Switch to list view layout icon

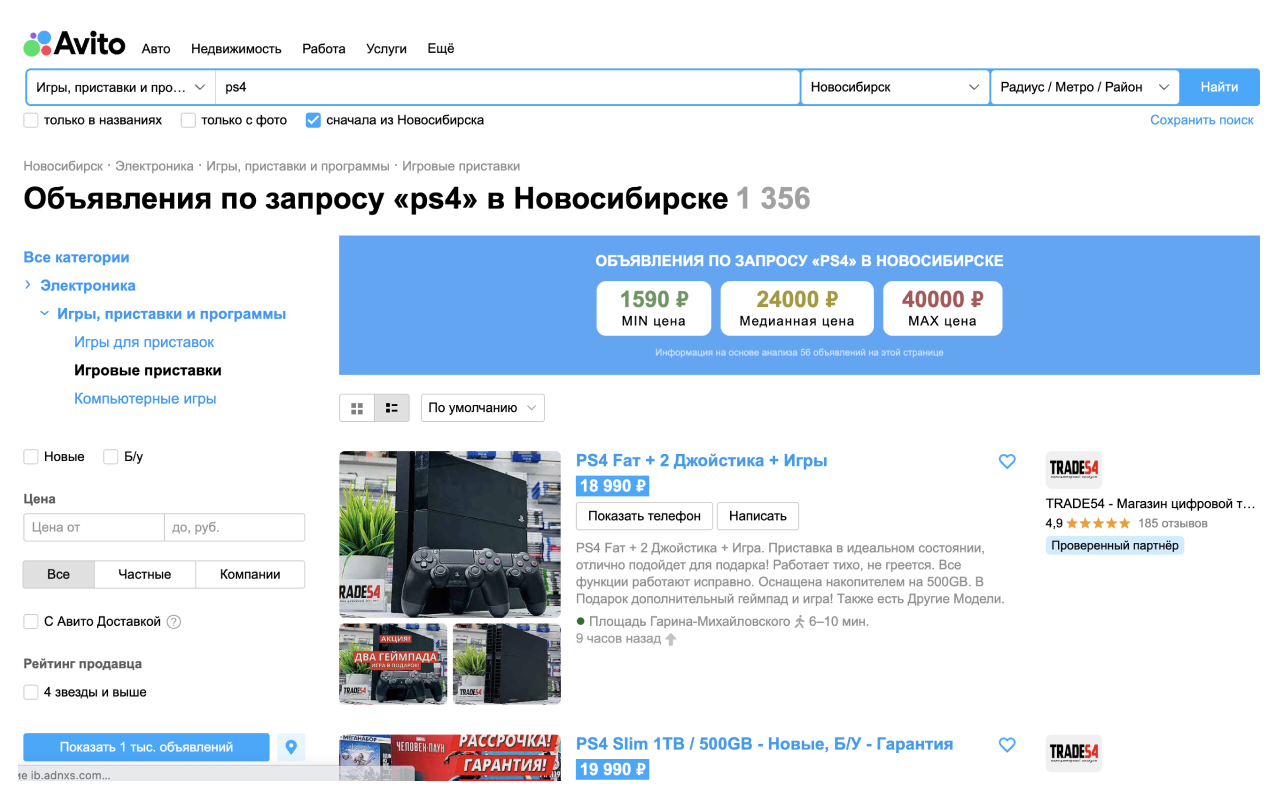392,408
